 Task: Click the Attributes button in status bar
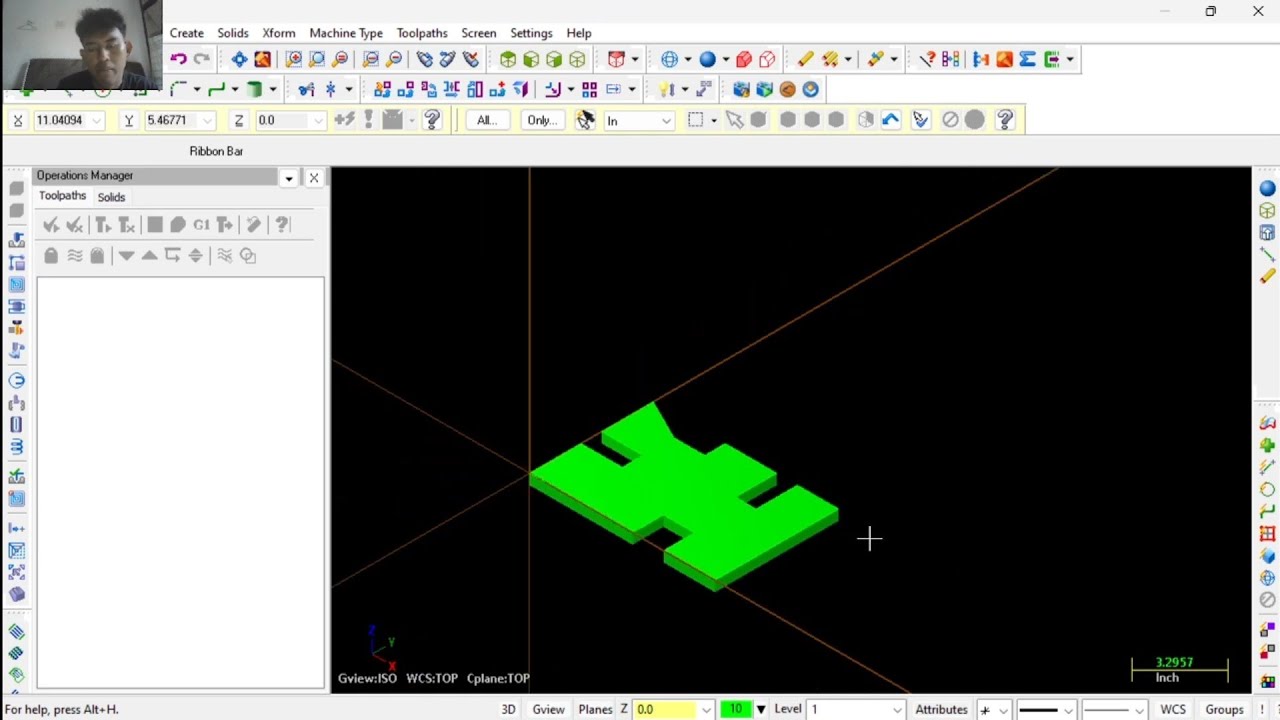[x=941, y=709]
